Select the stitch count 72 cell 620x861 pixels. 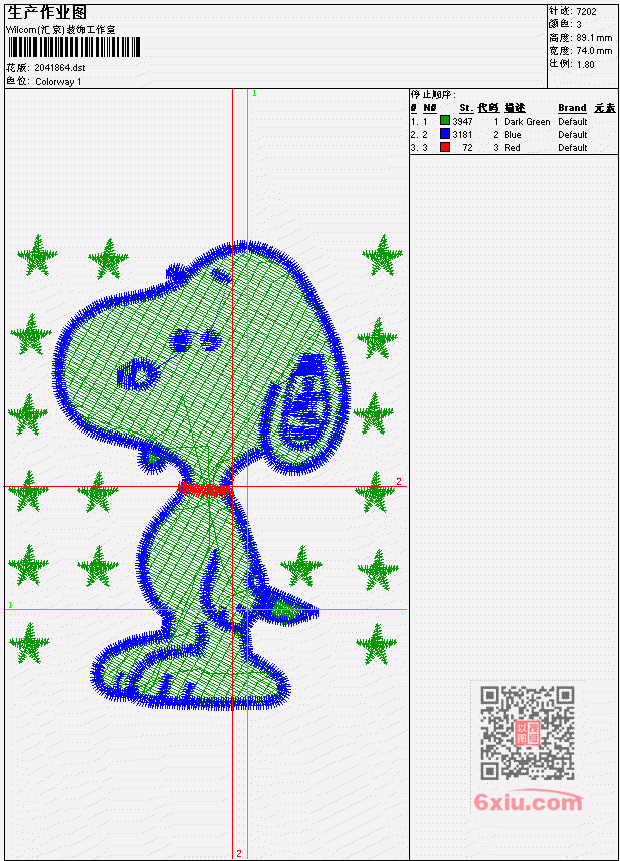tap(467, 147)
